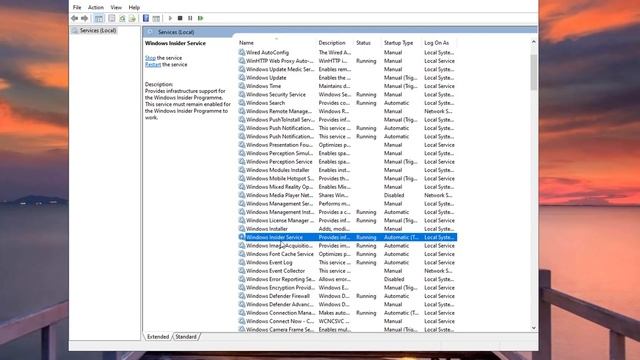Click the gear icon beside Windows Search
640x360 pixels.
point(242,103)
